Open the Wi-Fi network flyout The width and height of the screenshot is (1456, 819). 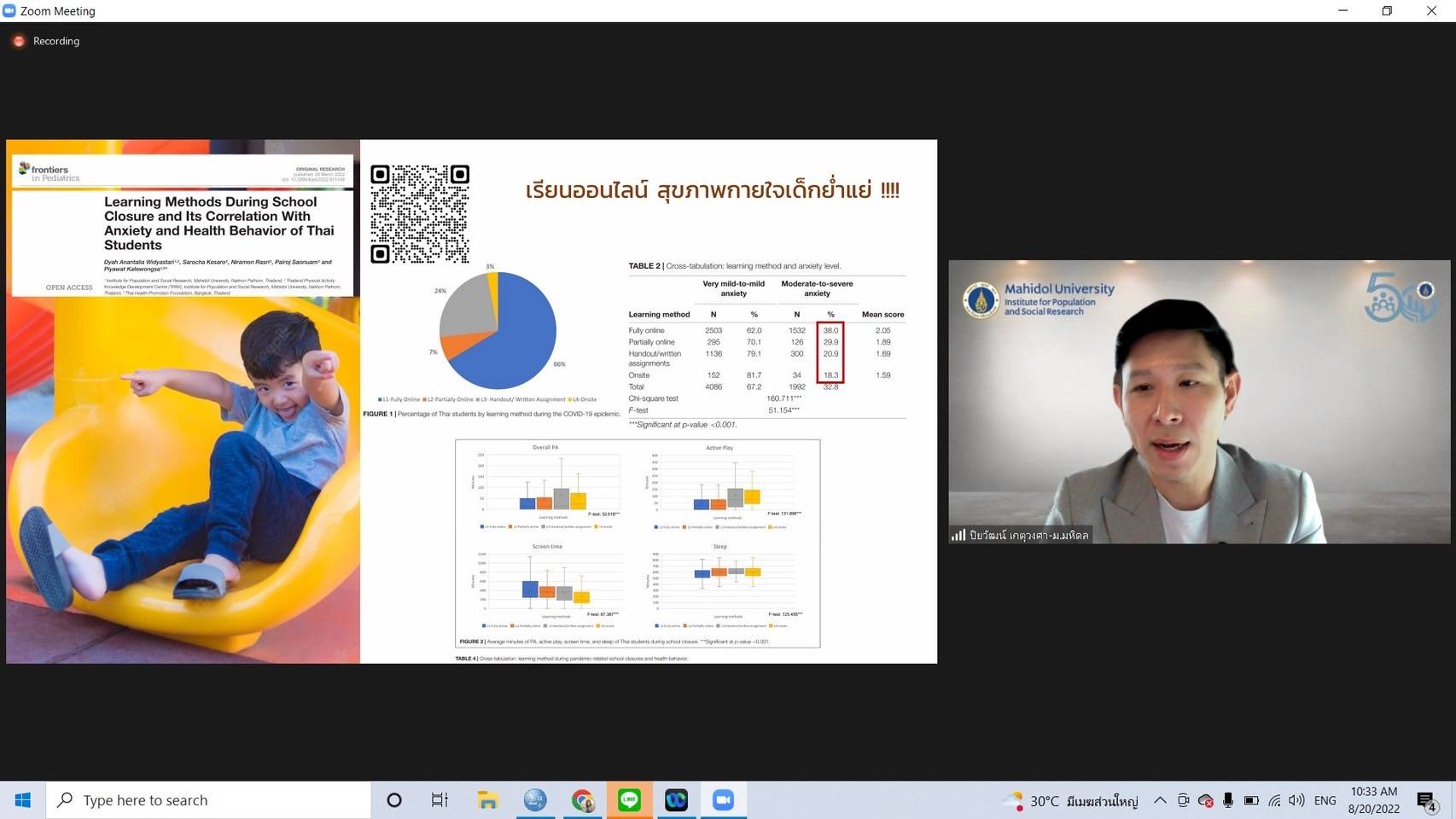[x=1273, y=800]
